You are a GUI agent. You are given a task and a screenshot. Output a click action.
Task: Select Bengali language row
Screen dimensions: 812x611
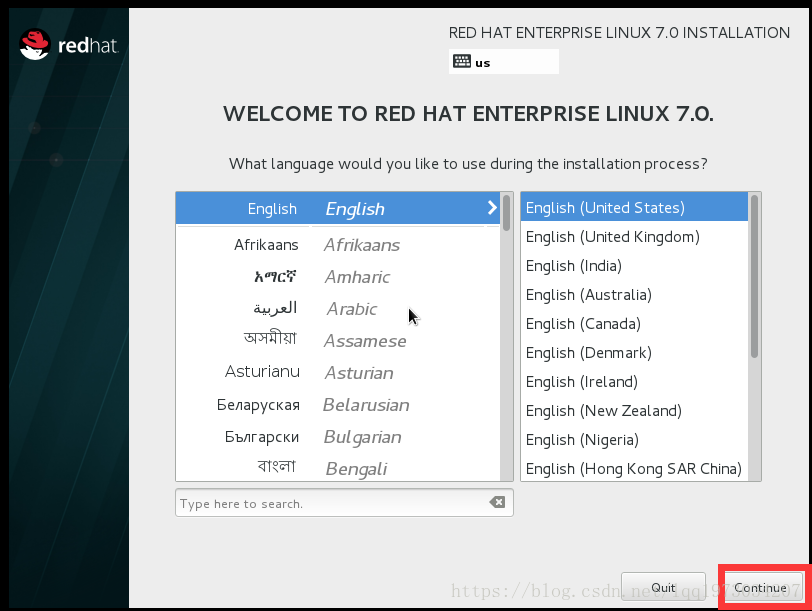tap(338, 468)
